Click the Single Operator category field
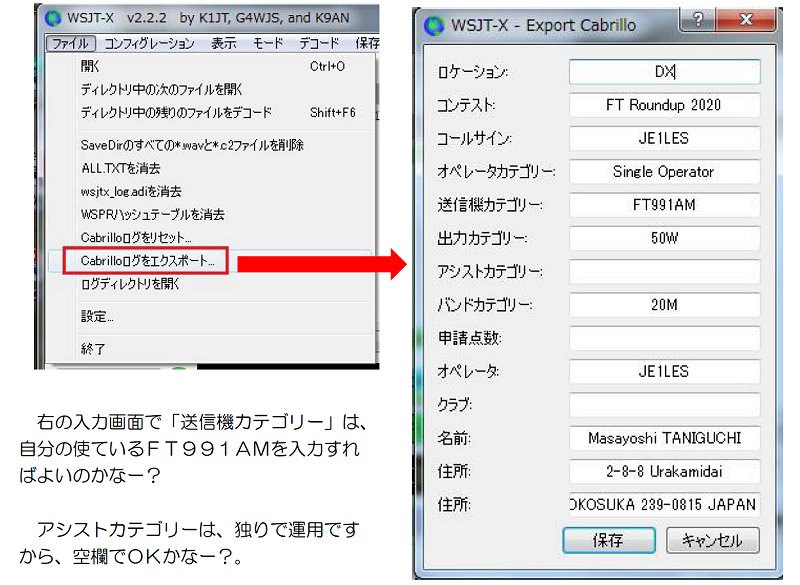The image size is (800, 585). pyautogui.click(x=664, y=172)
